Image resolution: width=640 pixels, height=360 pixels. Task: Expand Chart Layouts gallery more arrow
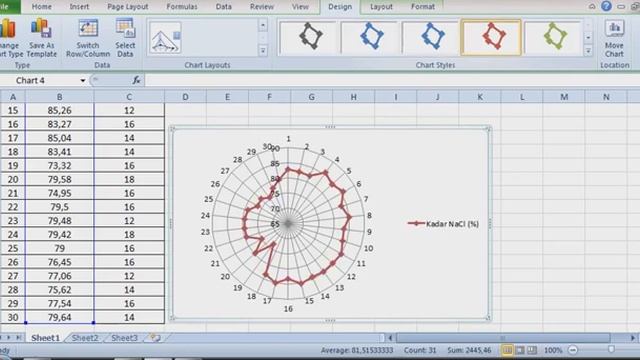click(x=263, y=51)
